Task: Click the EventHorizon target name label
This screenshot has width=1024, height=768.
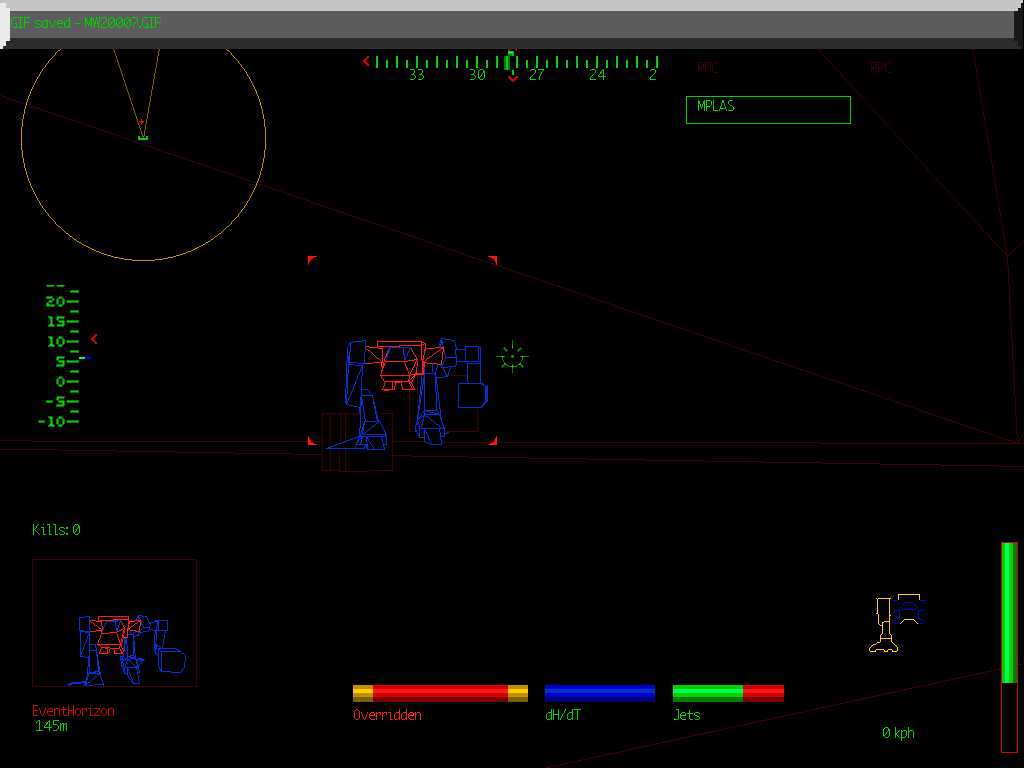Action: tap(73, 711)
